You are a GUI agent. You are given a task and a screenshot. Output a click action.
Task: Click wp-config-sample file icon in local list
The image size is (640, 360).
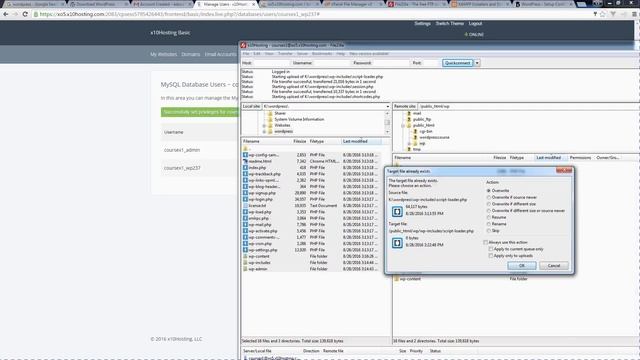245,155
